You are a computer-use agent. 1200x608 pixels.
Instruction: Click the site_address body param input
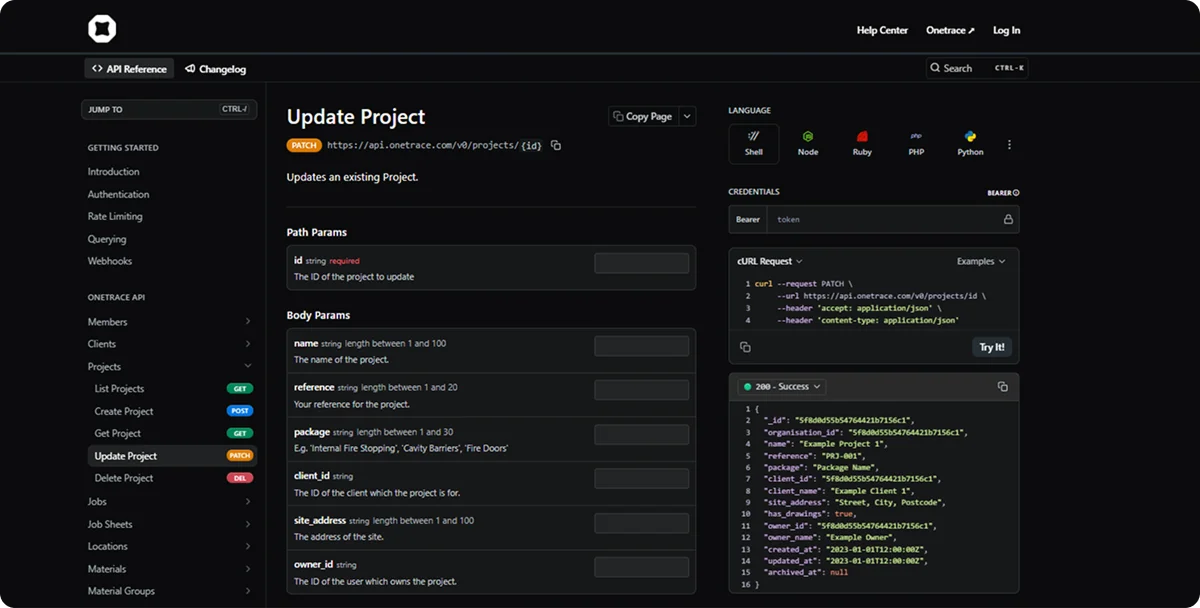642,523
